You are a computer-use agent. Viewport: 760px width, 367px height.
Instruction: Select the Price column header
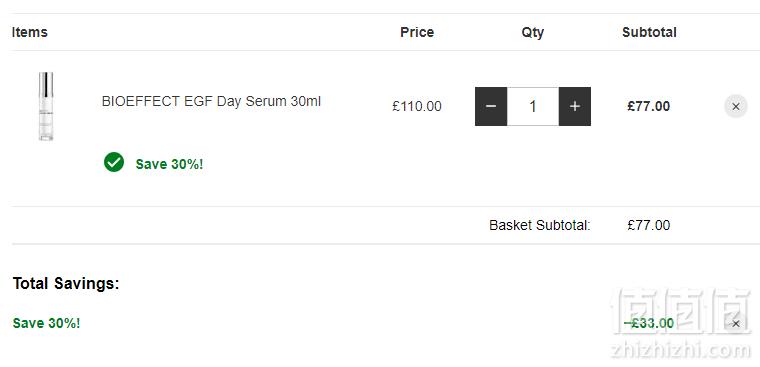click(x=417, y=32)
